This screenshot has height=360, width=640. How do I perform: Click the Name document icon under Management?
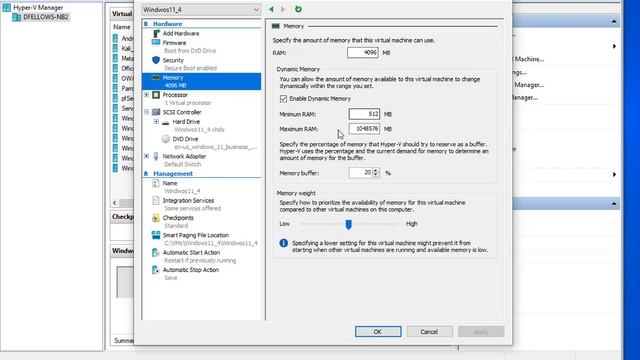click(x=156, y=183)
